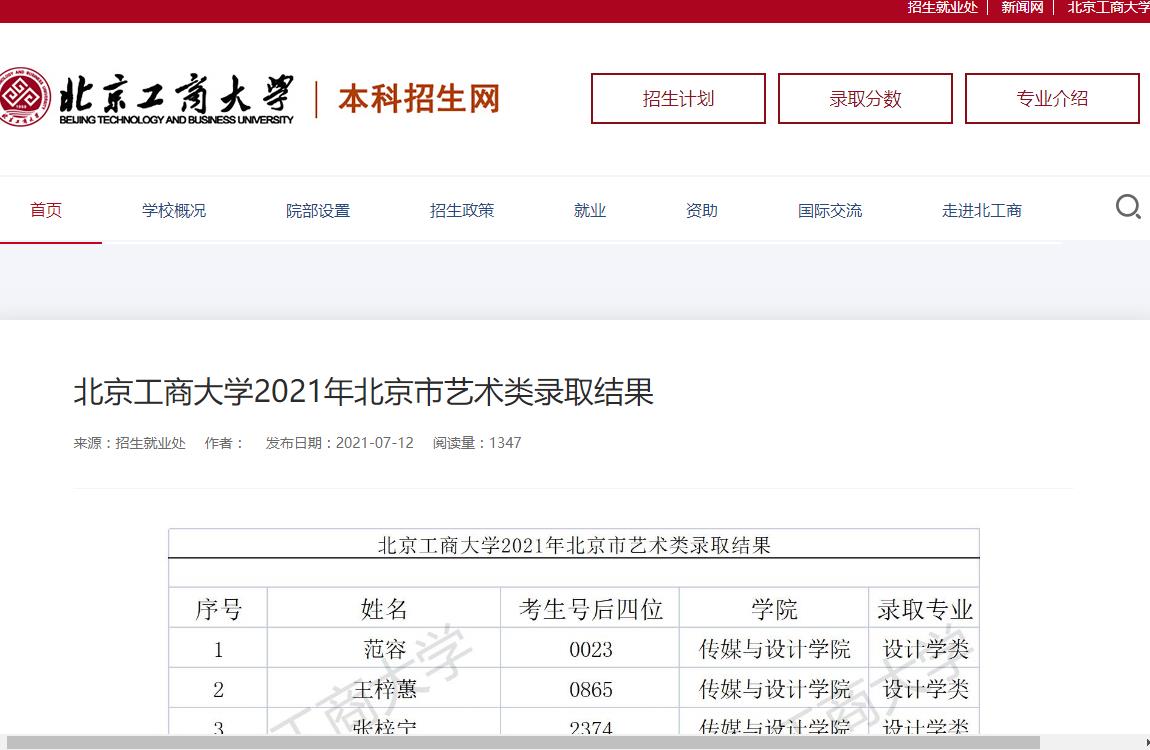Click the search magnifier icon
The height and width of the screenshot is (750, 1150).
pos(1128,208)
